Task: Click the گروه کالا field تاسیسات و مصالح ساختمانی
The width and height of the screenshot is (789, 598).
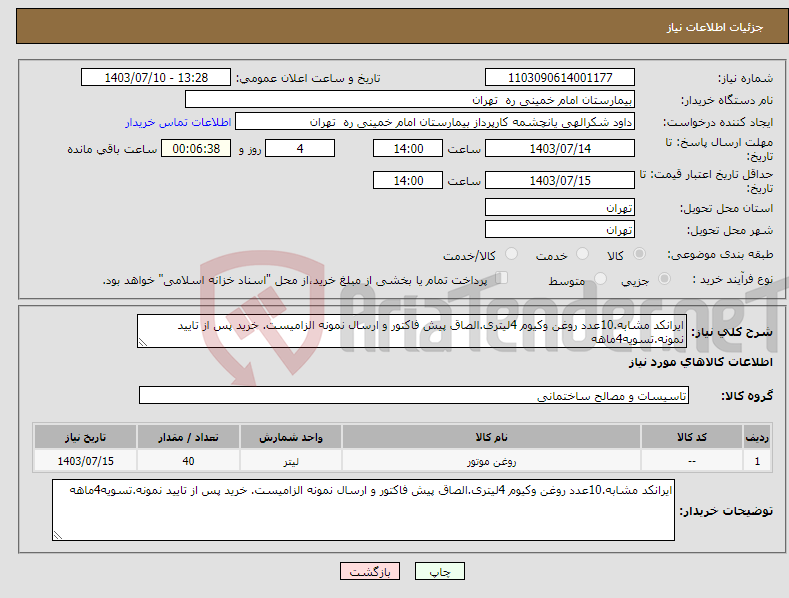Action: [x=414, y=396]
